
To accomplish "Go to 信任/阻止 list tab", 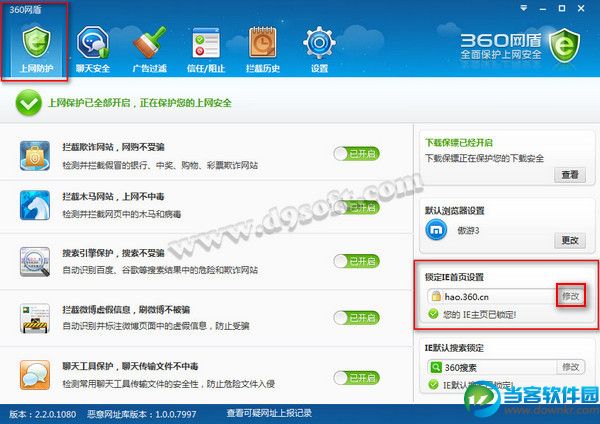I will [206, 49].
